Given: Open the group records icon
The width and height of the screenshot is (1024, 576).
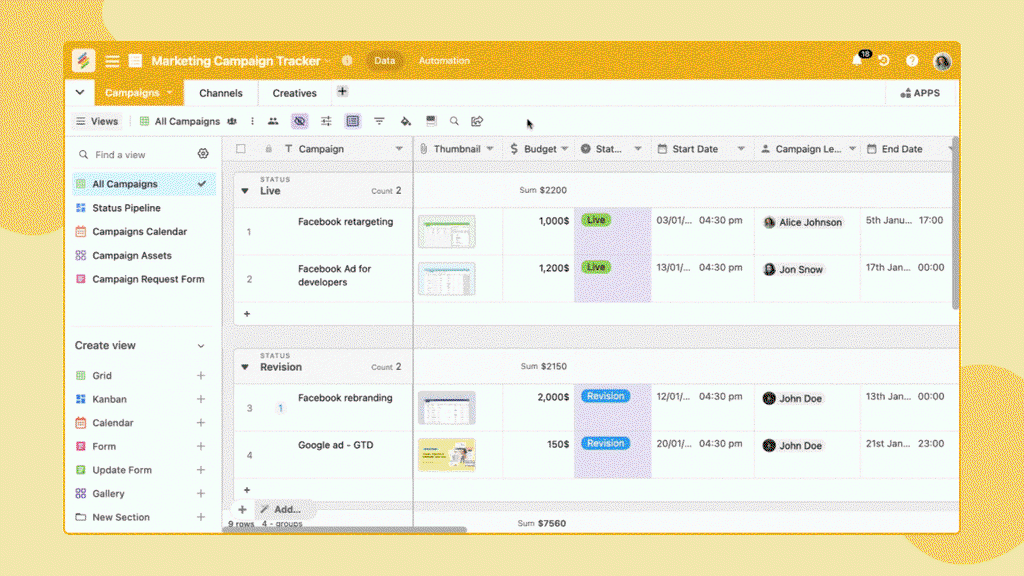Looking at the screenshot, I should [353, 121].
